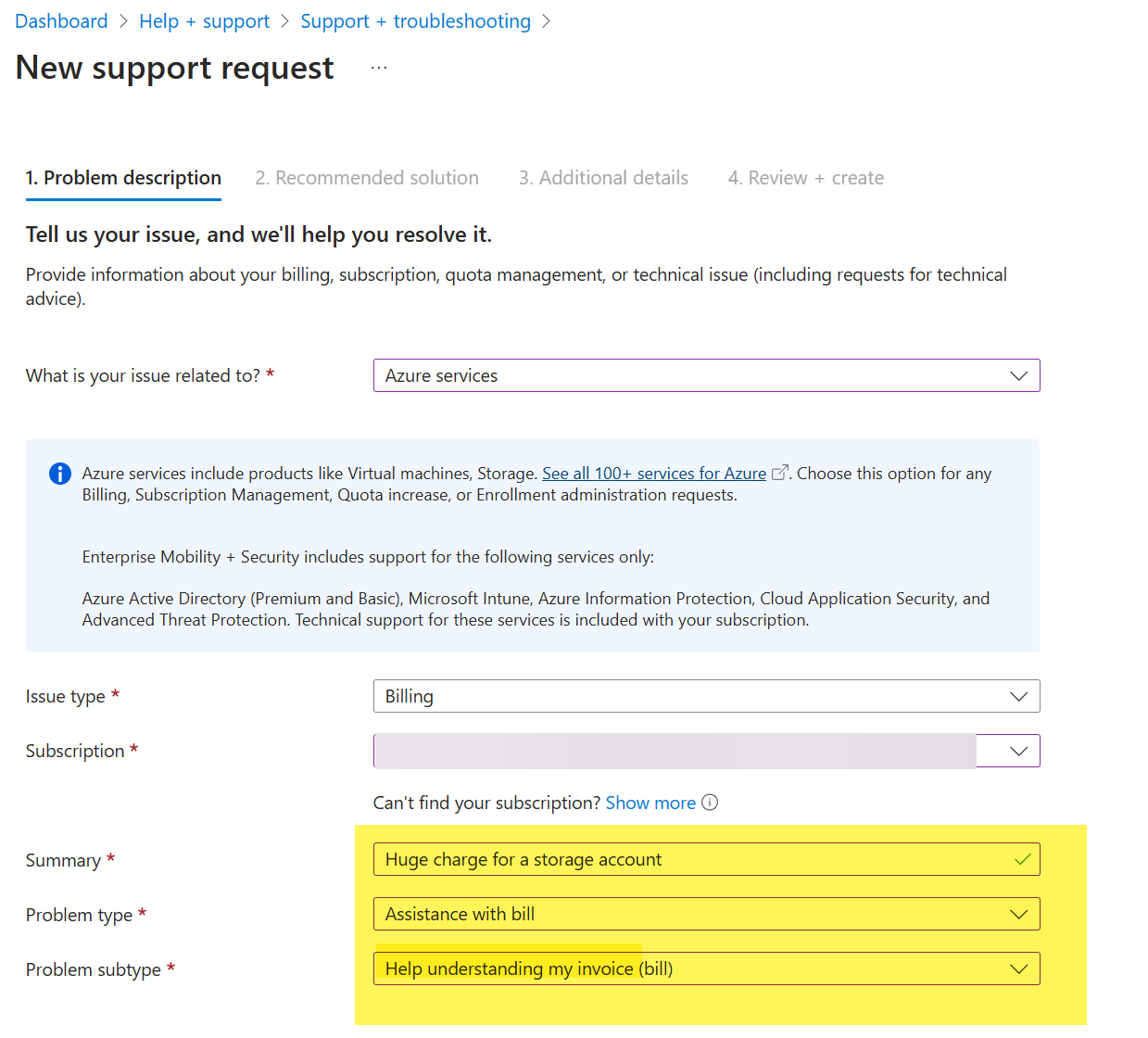Click the info icon next to Show more

point(710,803)
